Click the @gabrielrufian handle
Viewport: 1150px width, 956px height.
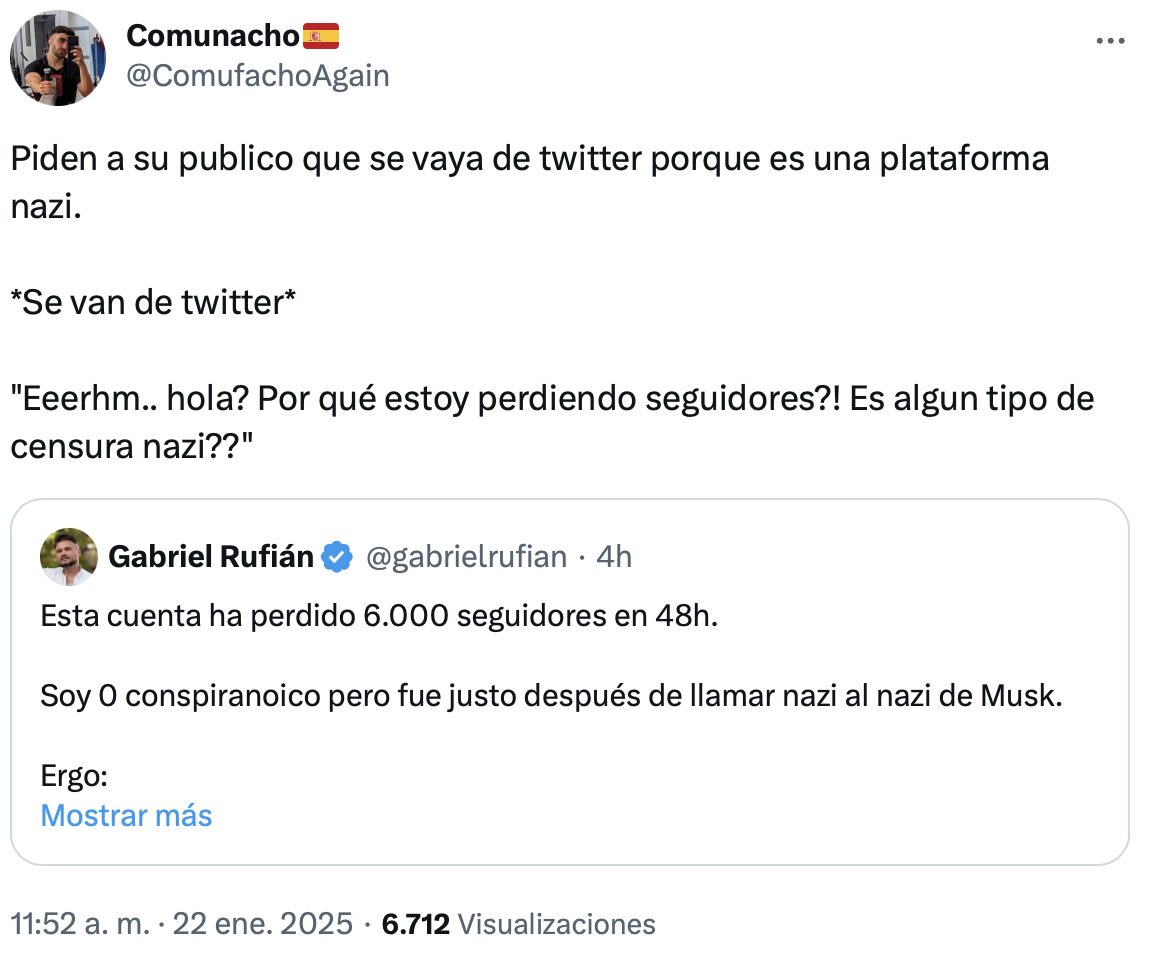tap(467, 557)
